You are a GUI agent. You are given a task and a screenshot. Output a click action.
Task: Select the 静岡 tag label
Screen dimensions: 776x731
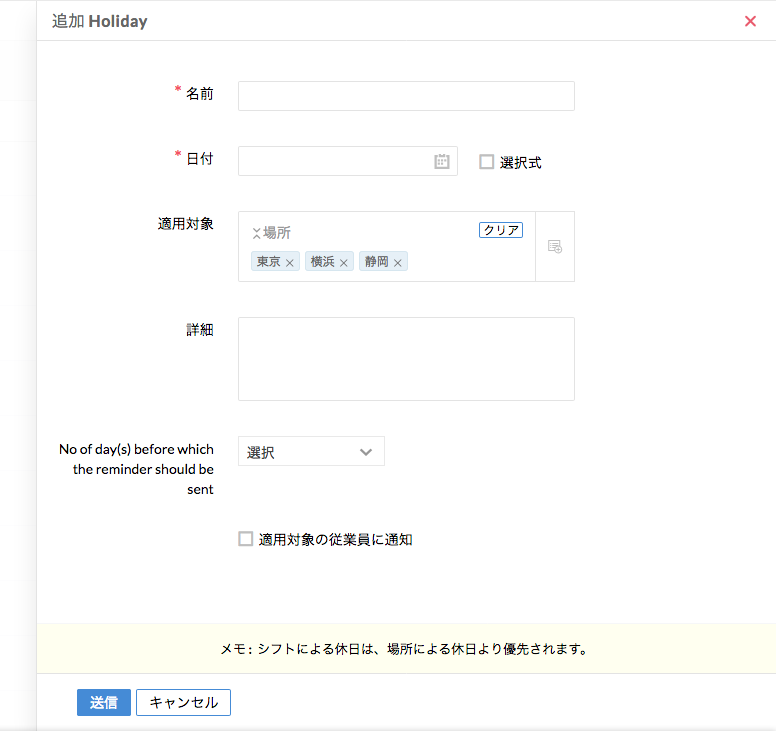(376, 262)
